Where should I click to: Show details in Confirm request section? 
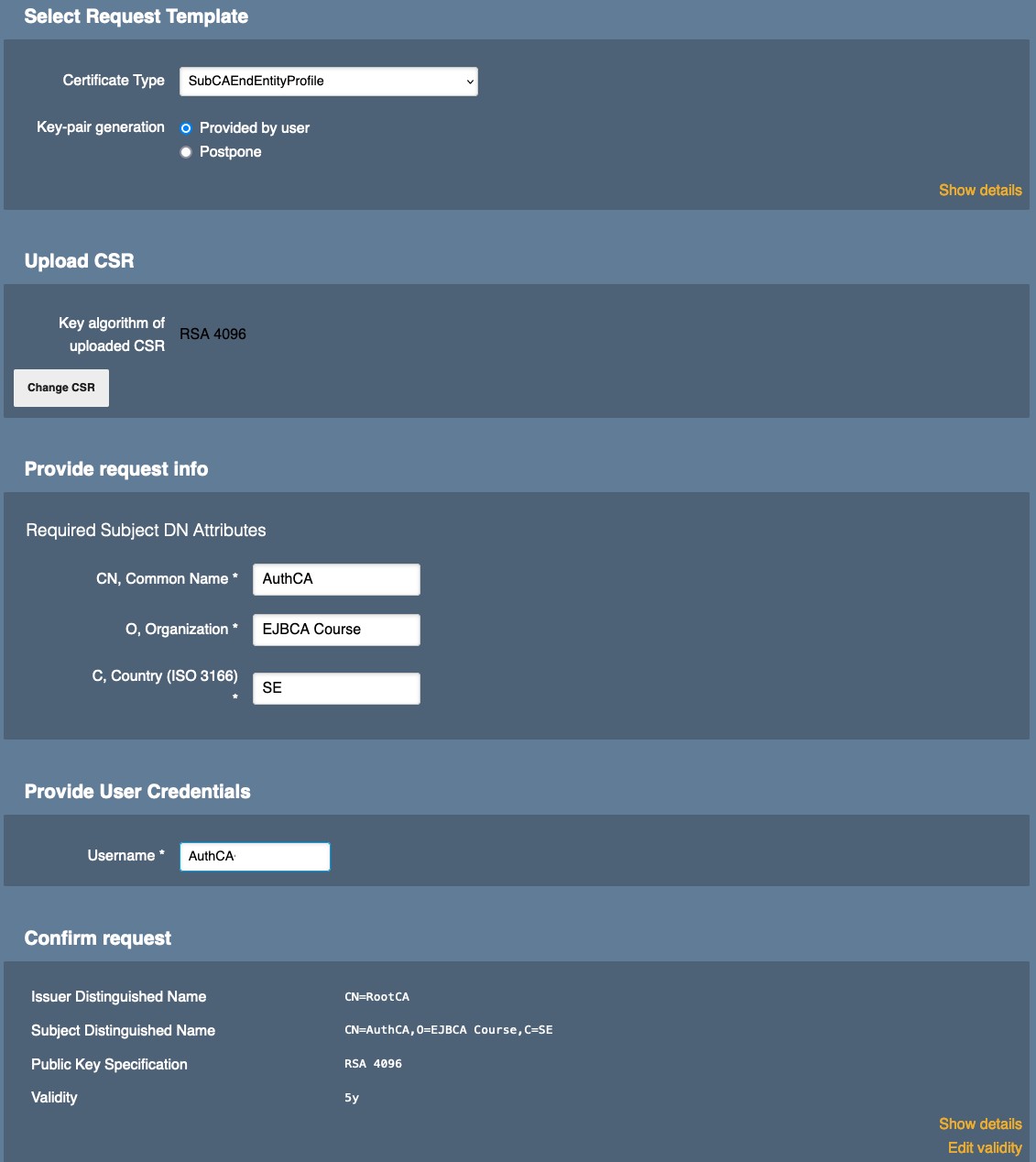[x=979, y=1124]
